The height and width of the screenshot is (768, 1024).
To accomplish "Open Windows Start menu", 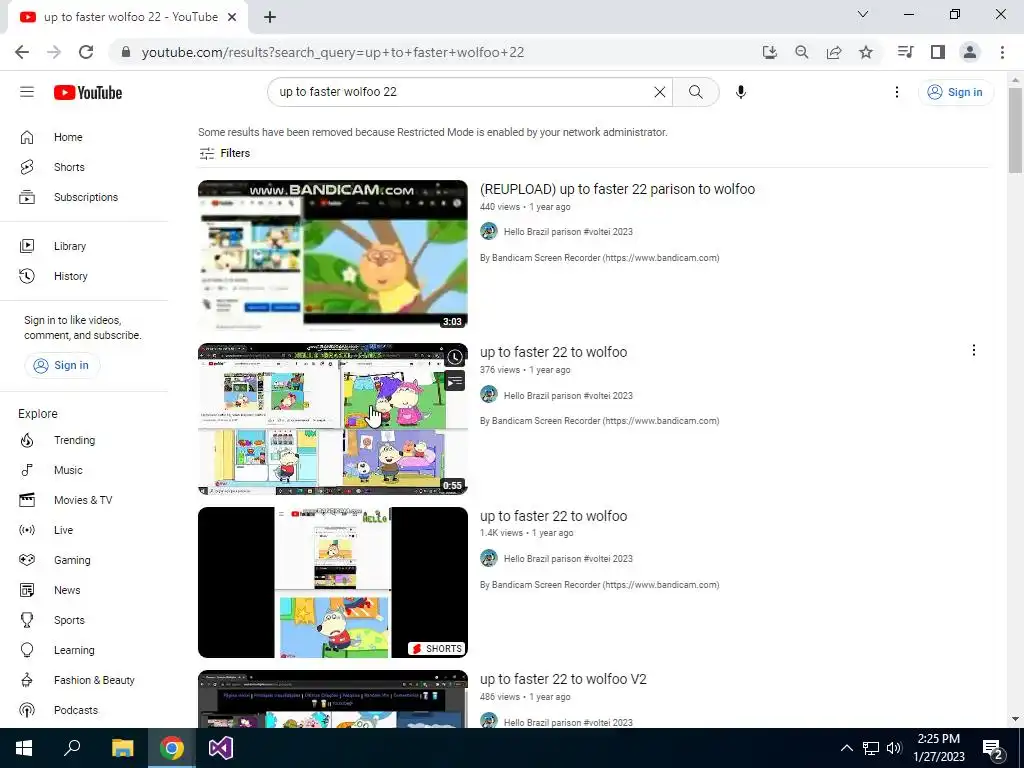I will [24, 748].
